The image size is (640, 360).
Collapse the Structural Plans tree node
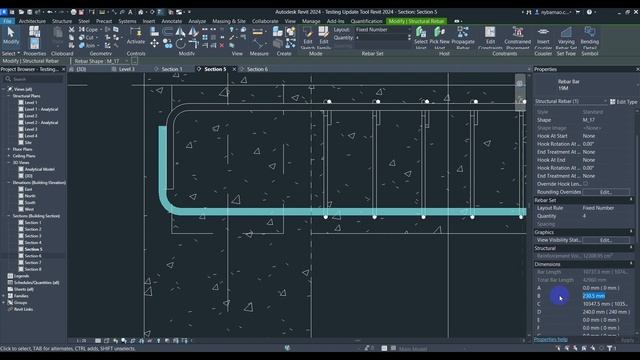coord(9,96)
